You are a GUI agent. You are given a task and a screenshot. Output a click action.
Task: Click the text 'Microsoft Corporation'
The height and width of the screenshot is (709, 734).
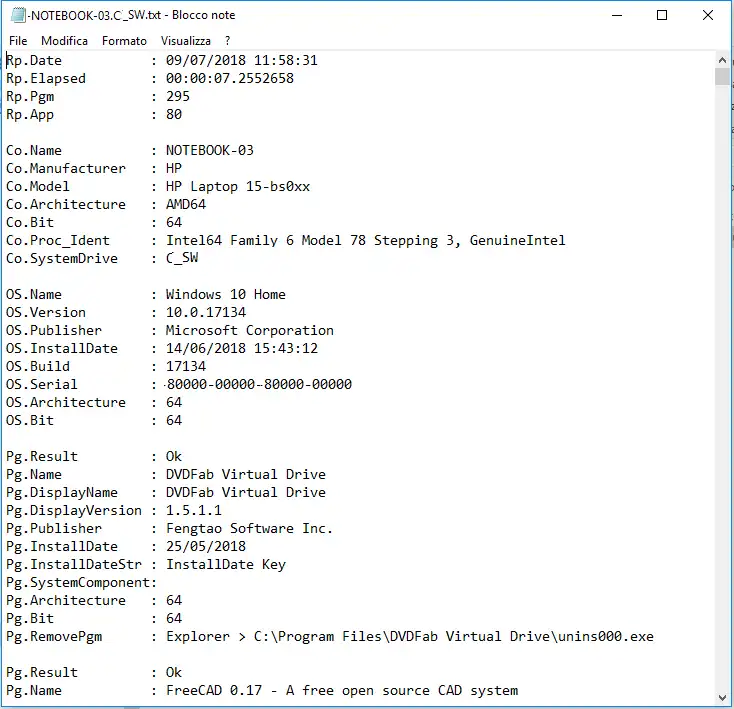[250, 330]
